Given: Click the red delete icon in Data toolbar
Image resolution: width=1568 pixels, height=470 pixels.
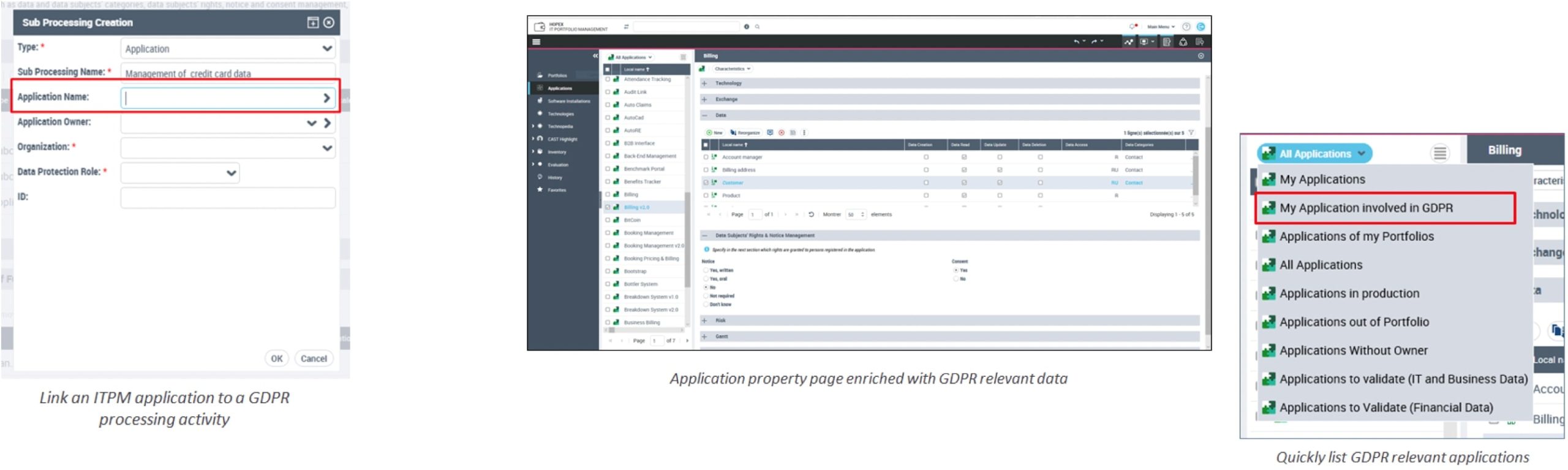Looking at the screenshot, I should pyautogui.click(x=782, y=132).
